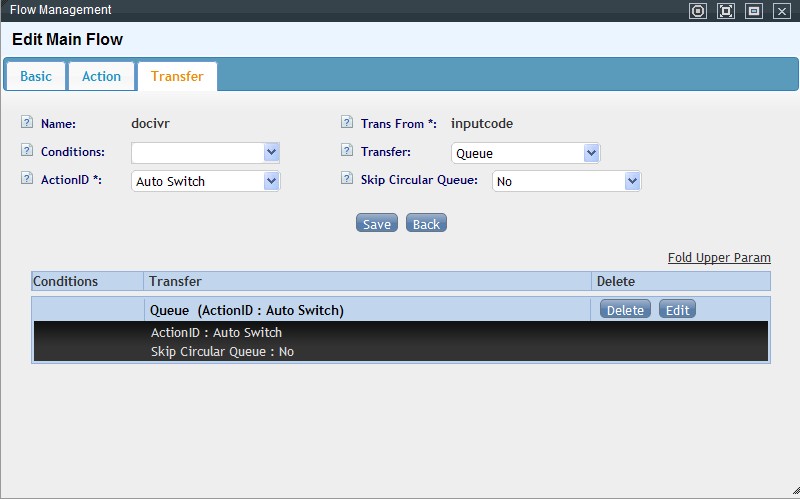800x499 pixels.
Task: Open the Transfer dropdown showing Queue
Action: pyautogui.click(x=591, y=153)
